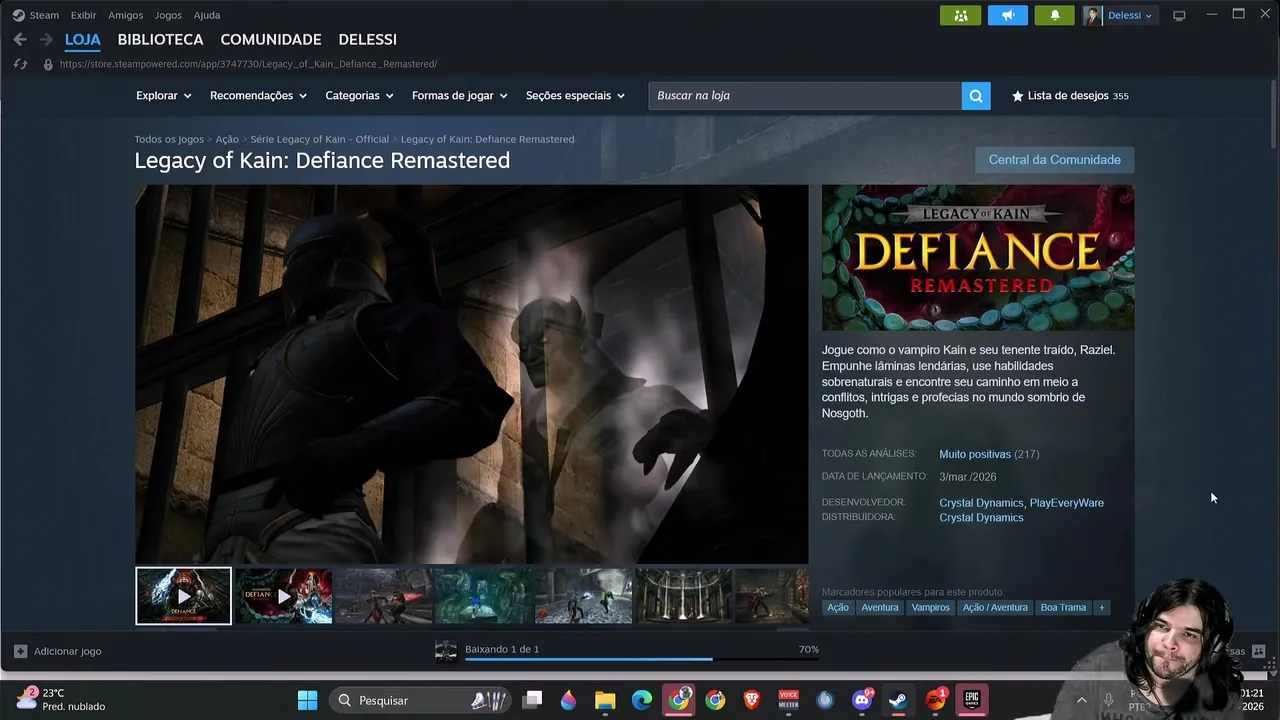Open the Steam friends button in title bar
This screenshot has width=1280, height=720.
(960, 15)
